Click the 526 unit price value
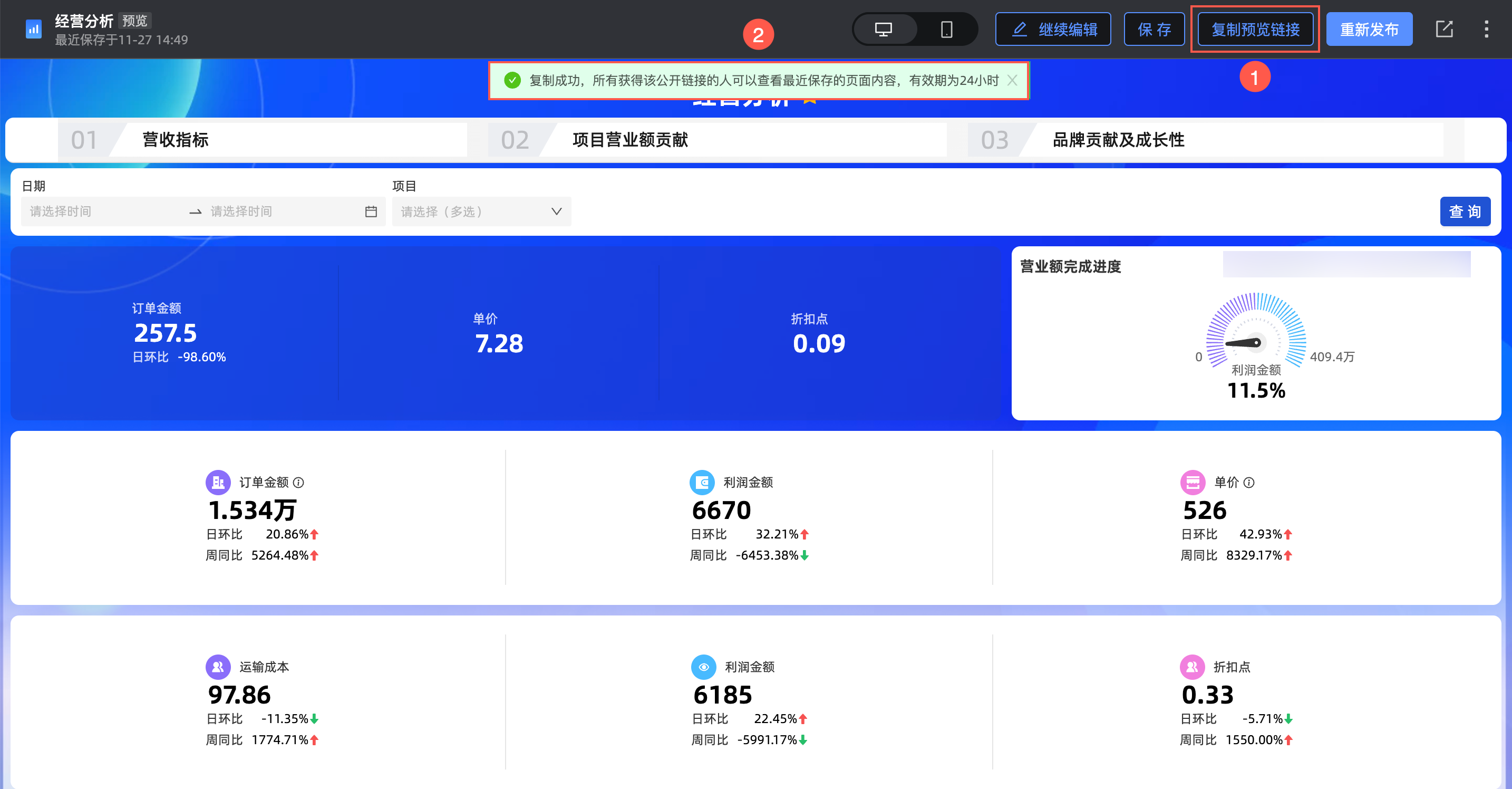 1205,510
